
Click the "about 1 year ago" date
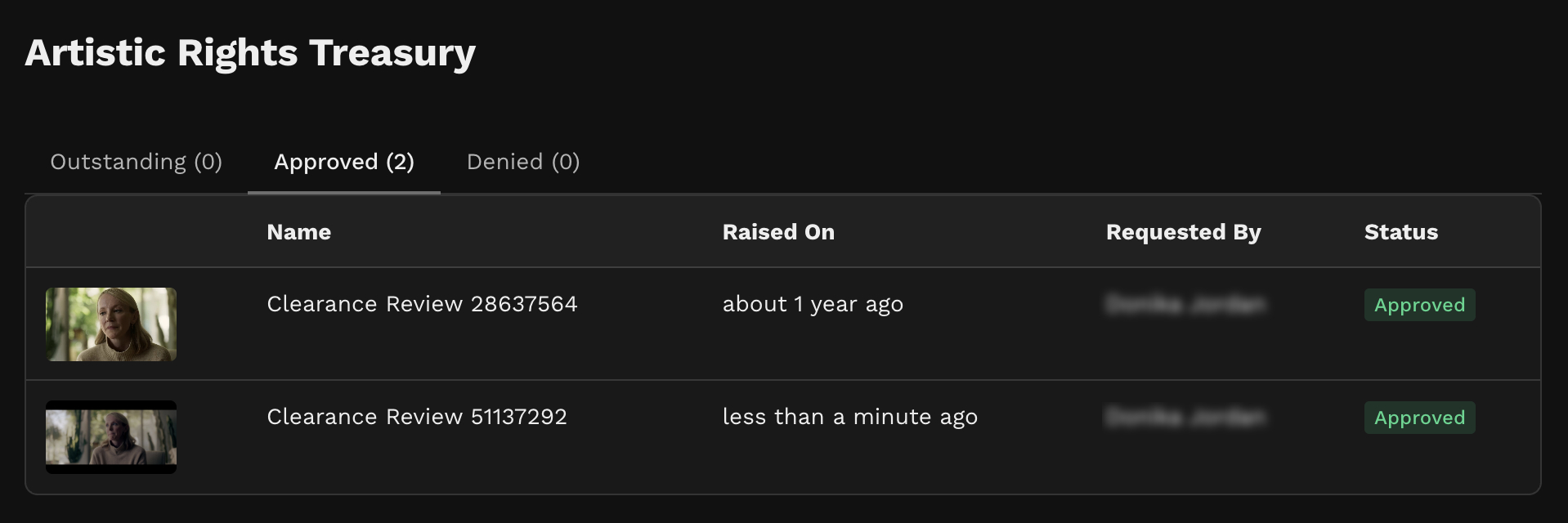(813, 304)
